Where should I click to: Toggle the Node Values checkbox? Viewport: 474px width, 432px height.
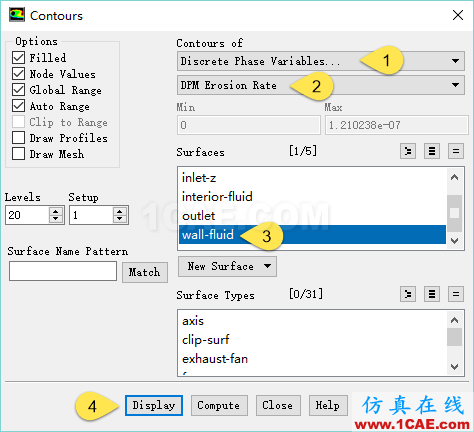(x=18, y=74)
